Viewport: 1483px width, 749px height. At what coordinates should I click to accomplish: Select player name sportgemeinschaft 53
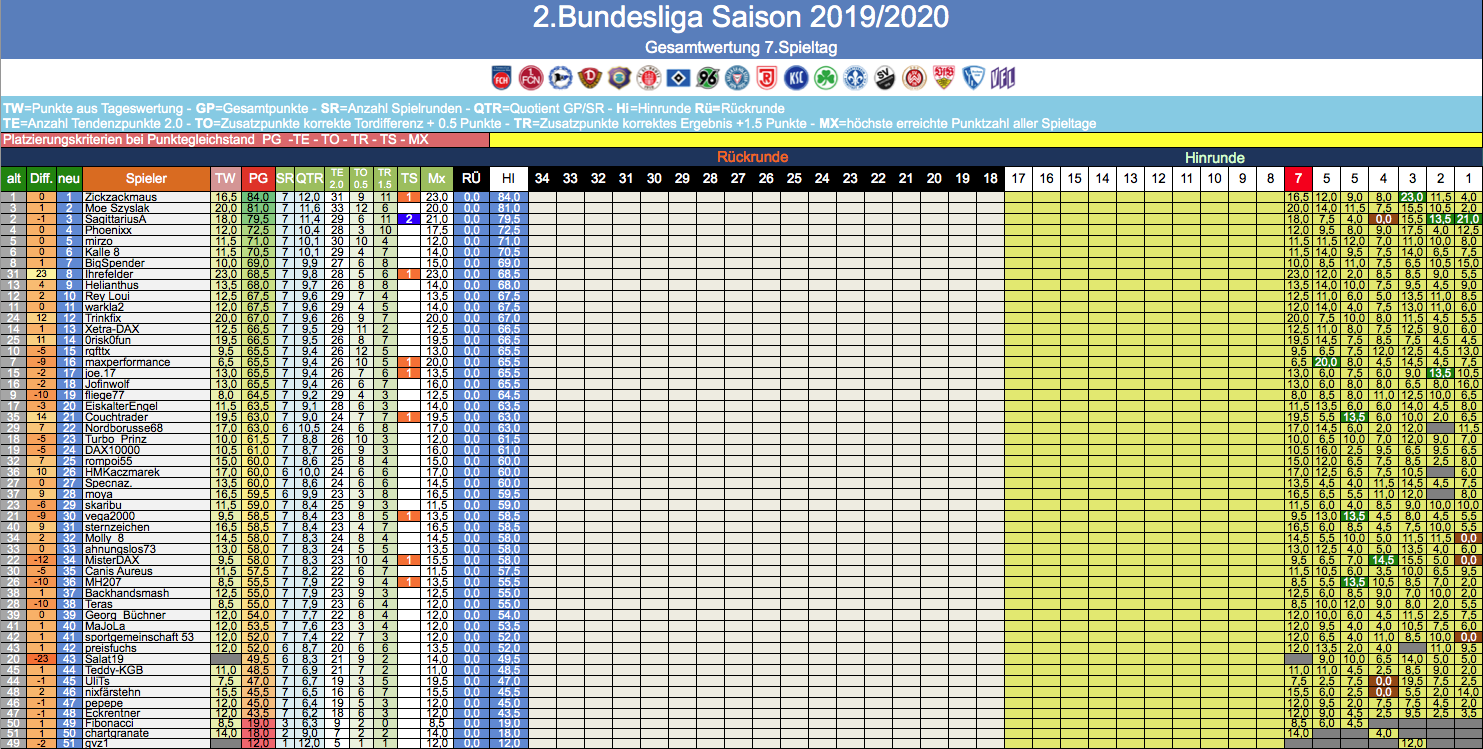pos(140,636)
